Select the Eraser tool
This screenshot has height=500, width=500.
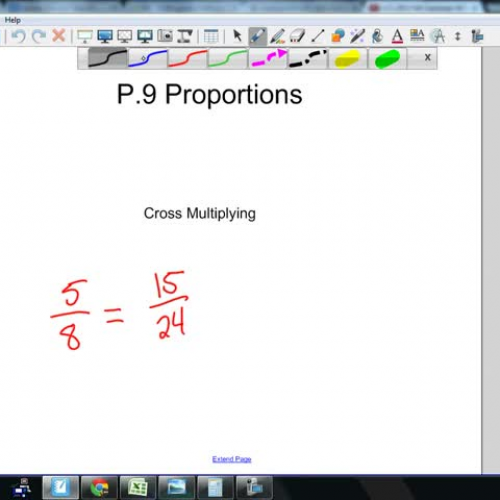tap(297, 36)
